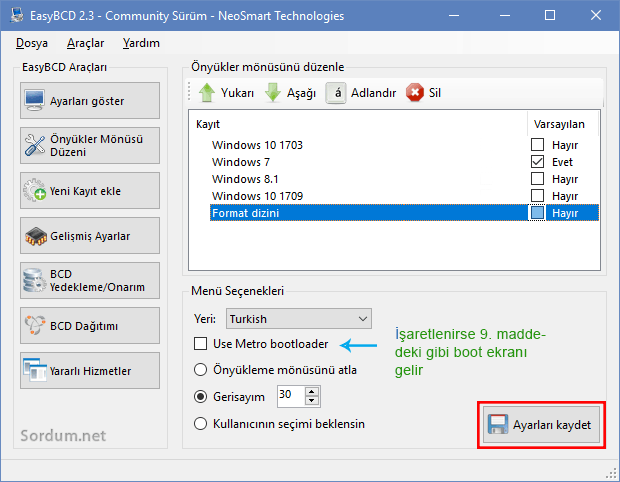This screenshot has height=482, width=620.
Task: Open Yeni Kayıt ekle tool
Action: [x=90, y=191]
